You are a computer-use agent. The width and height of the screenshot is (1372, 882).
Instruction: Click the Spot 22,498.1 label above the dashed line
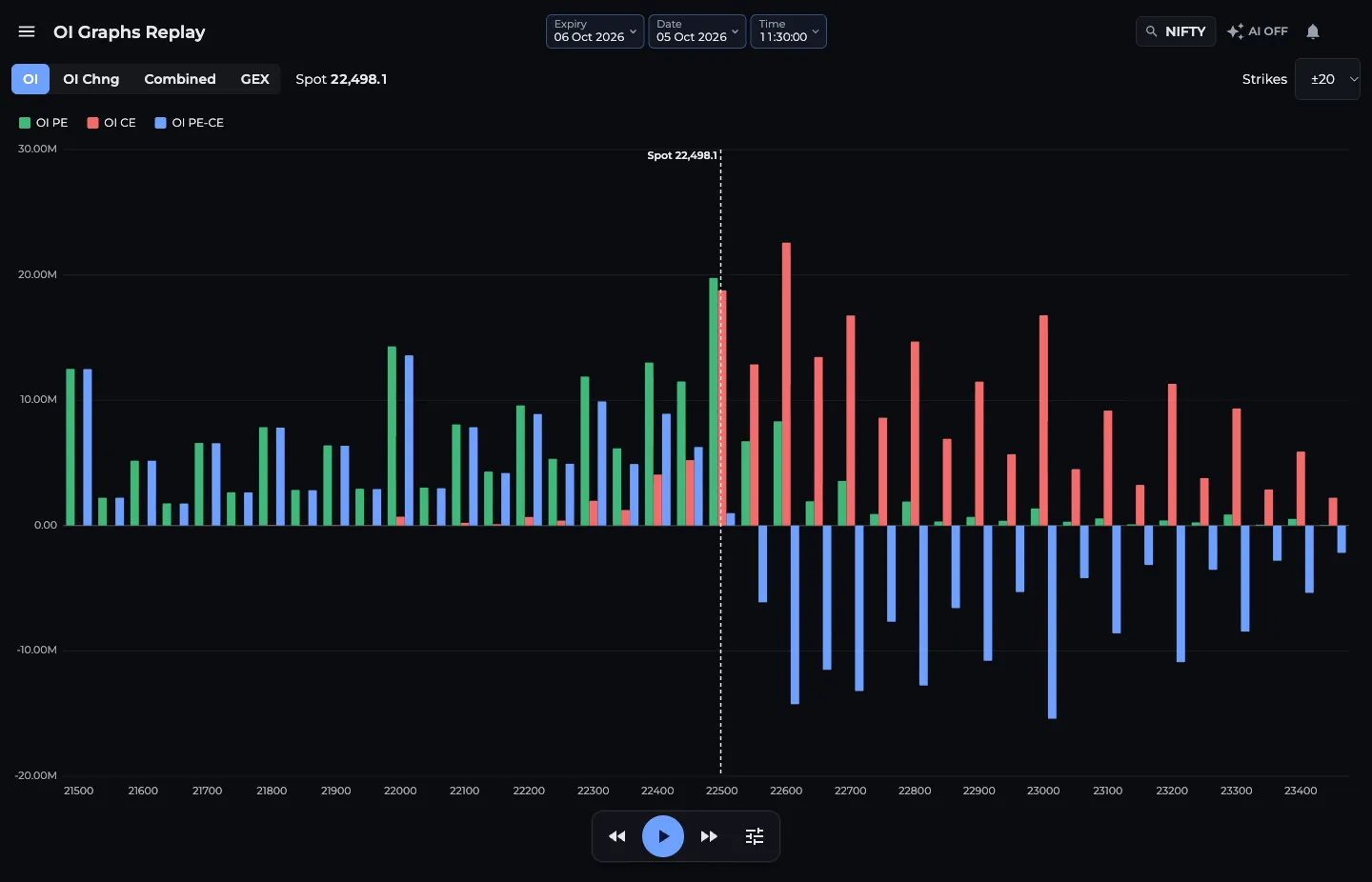pyautogui.click(x=682, y=155)
